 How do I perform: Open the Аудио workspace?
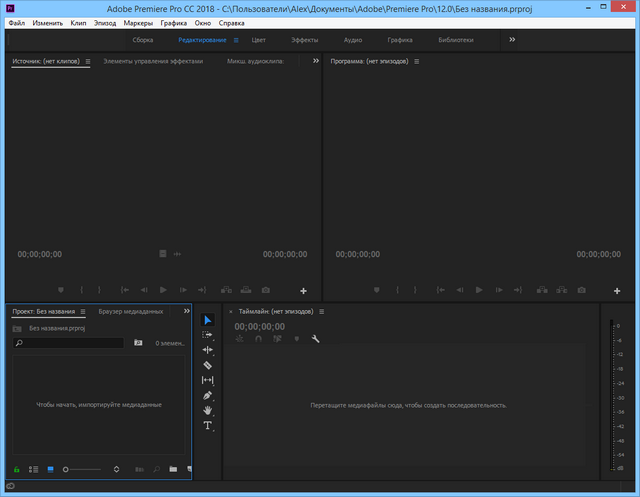click(353, 40)
